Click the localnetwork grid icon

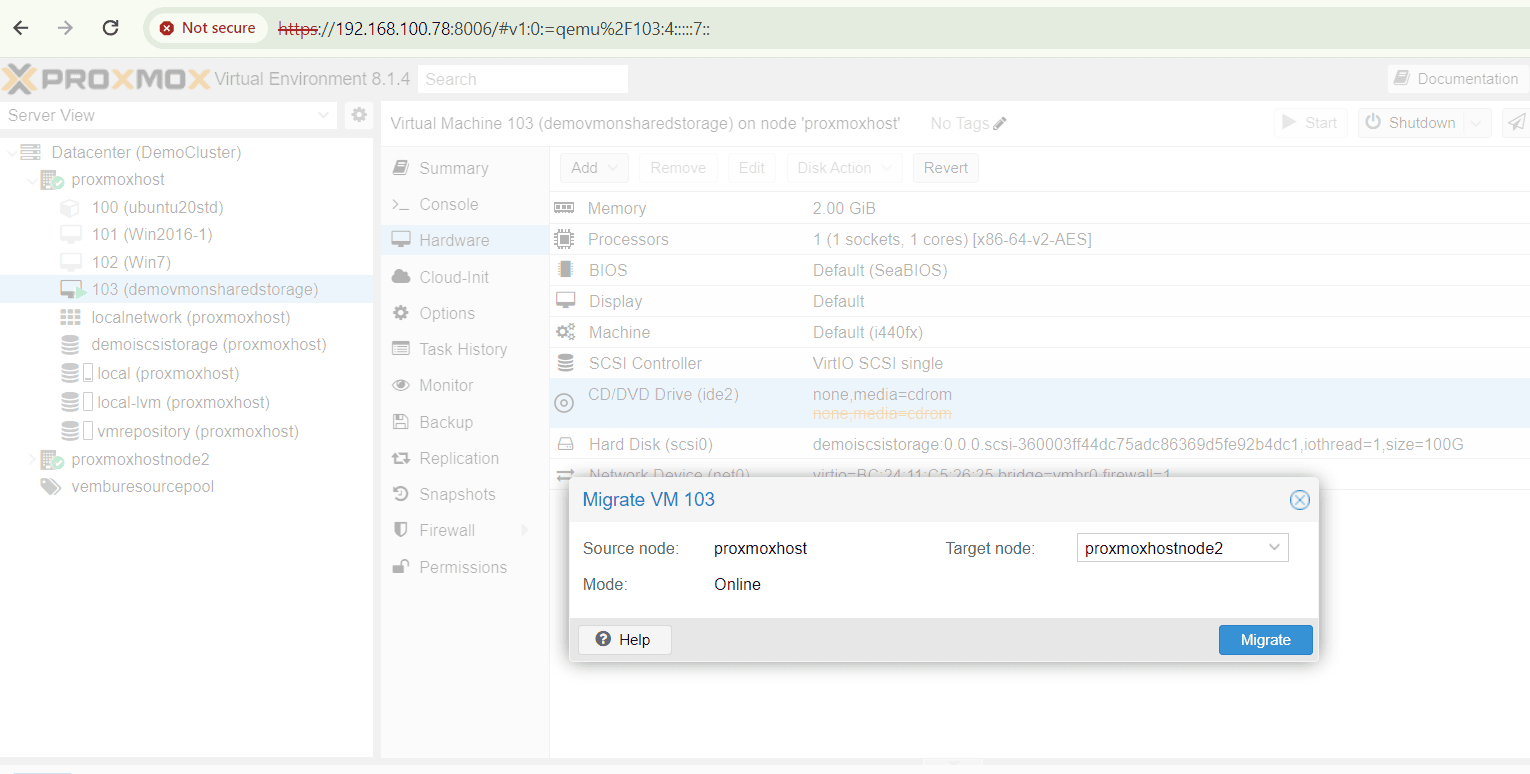coord(70,317)
